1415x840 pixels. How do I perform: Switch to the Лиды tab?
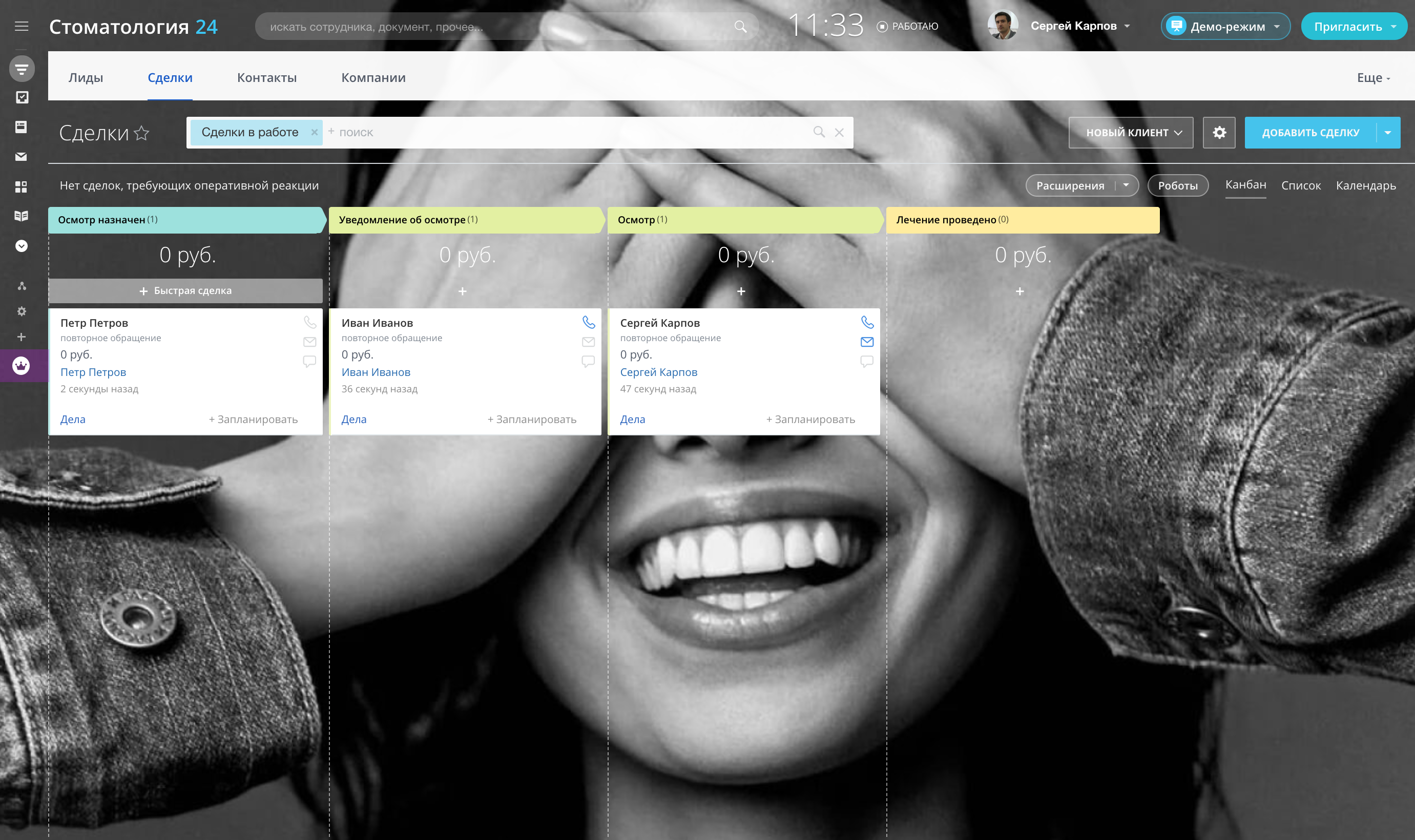(86, 77)
